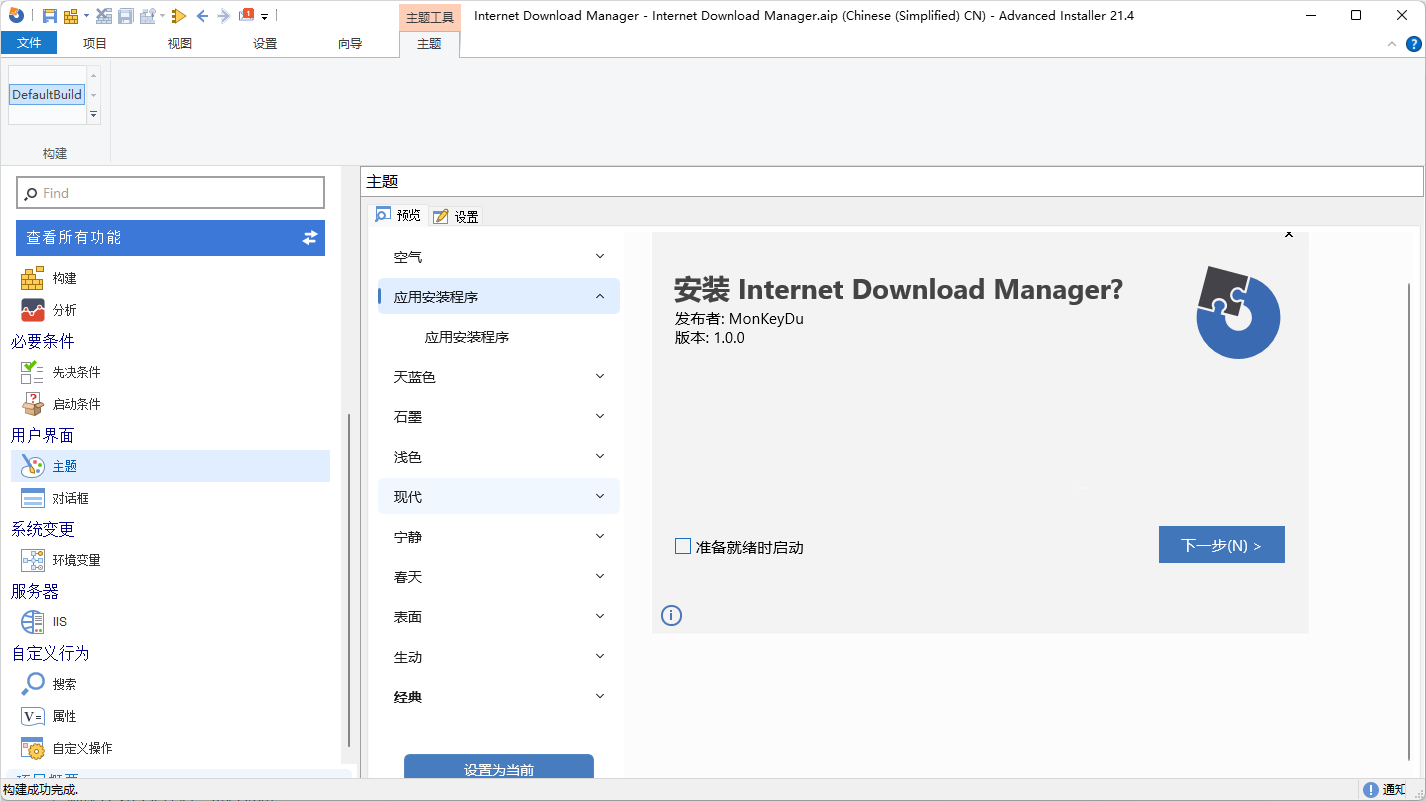Viewport: 1426px width, 801px height.
Task: Click the Advanced Installer app logo icon
Action: (x=16, y=15)
